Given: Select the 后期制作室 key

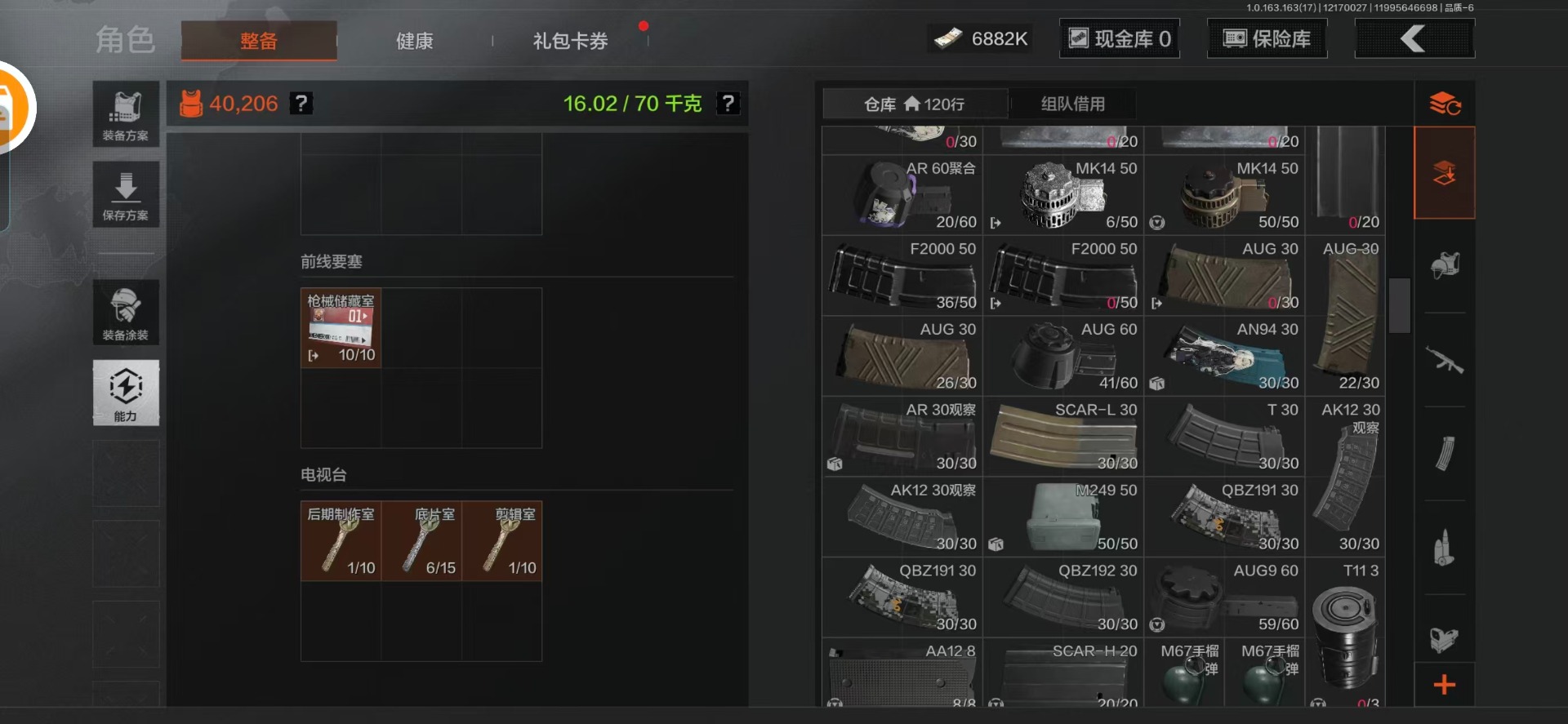Looking at the screenshot, I should 341,541.
